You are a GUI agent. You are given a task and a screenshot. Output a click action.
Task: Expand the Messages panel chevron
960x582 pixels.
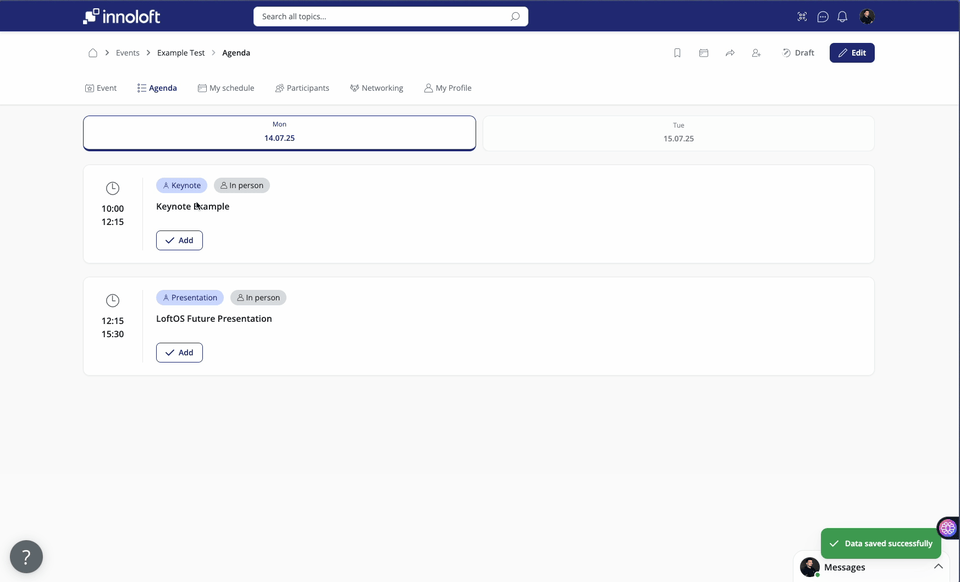click(938, 567)
